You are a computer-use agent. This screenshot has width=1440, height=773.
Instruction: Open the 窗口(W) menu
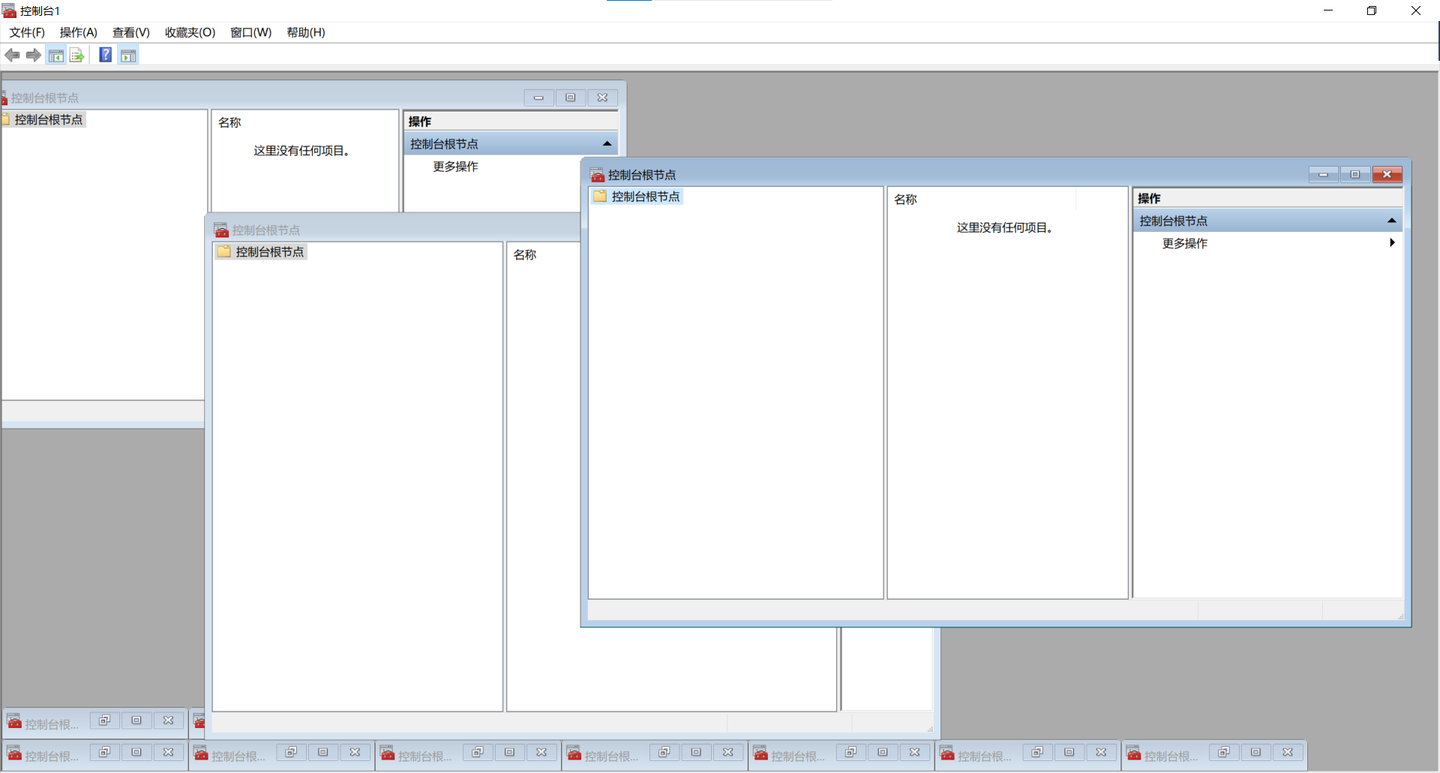250,32
